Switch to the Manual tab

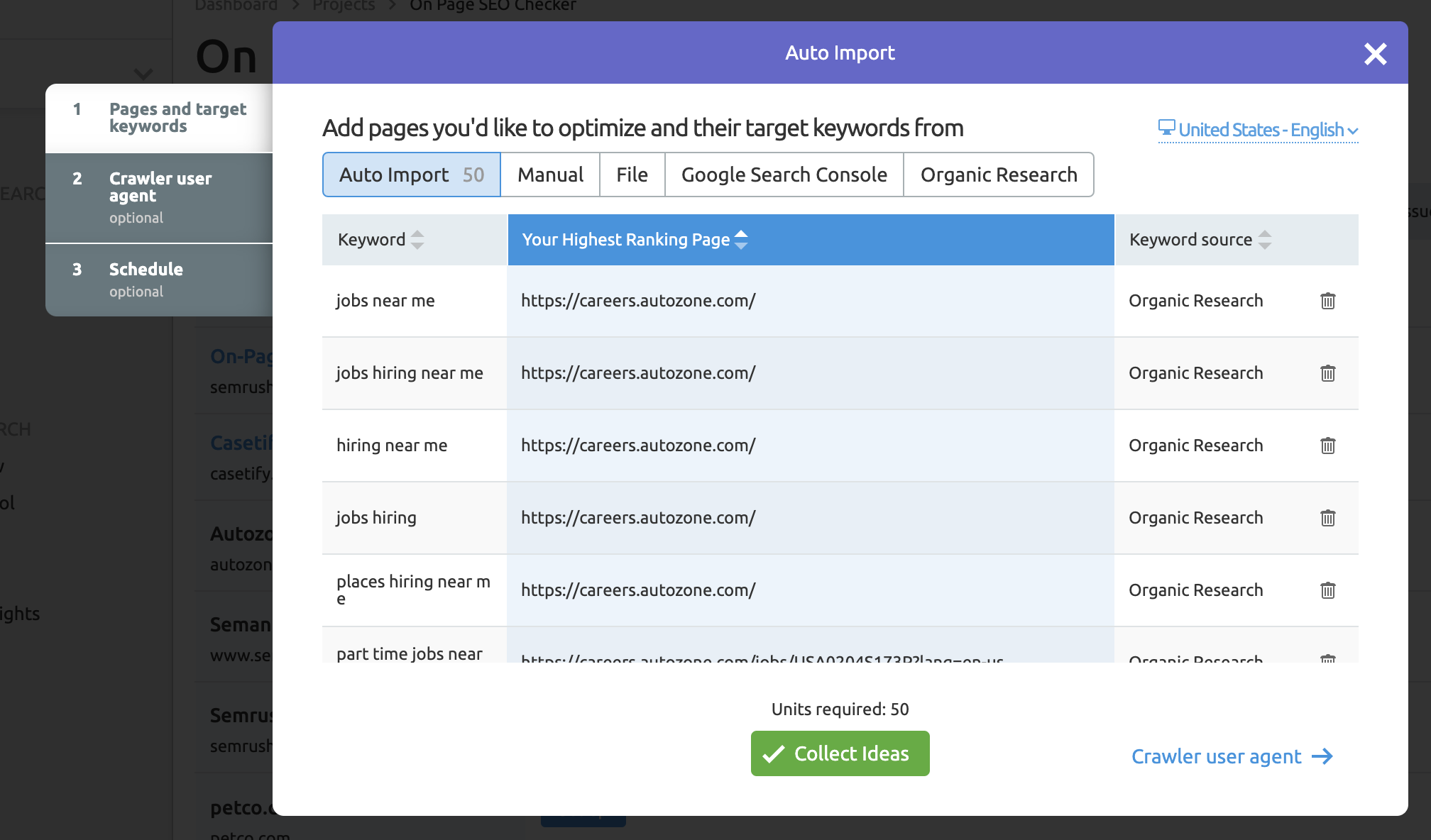coord(550,174)
